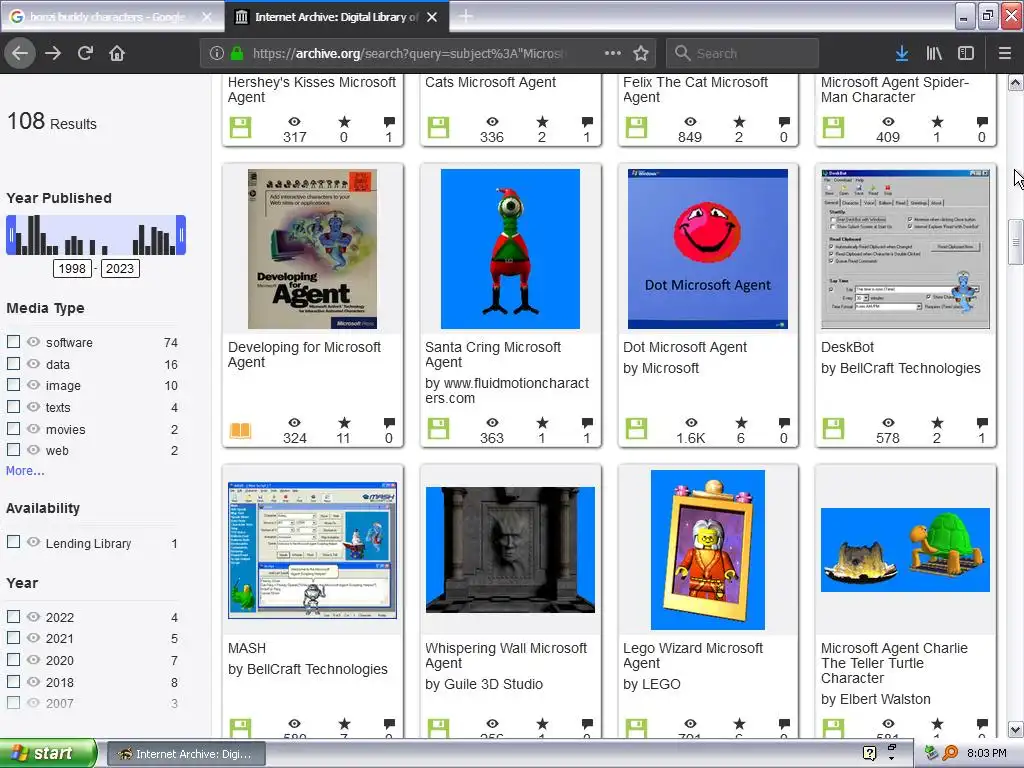Open a new browser tab
The width and height of the screenshot is (1024, 768).
pyautogui.click(x=466, y=16)
